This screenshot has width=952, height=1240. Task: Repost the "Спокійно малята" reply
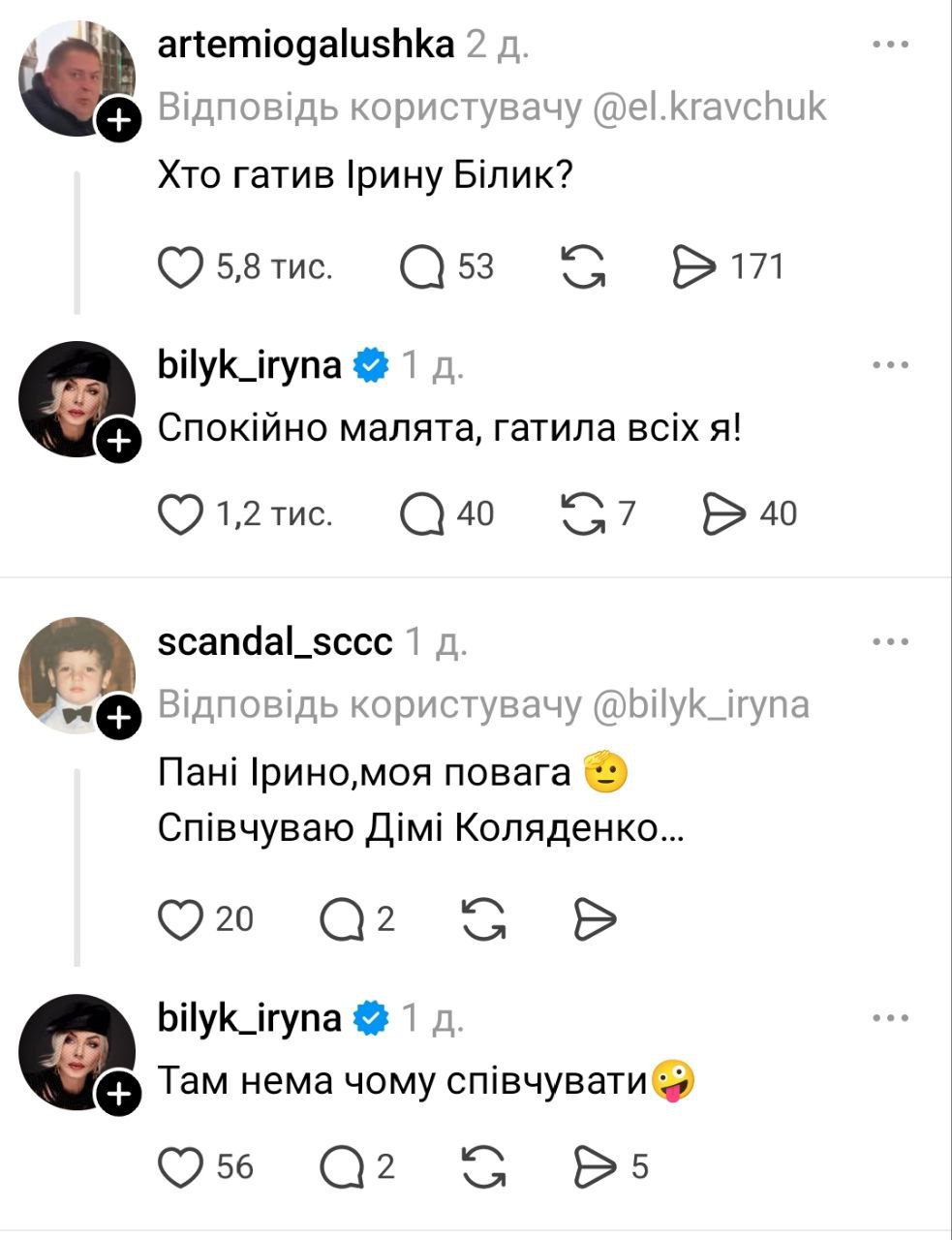point(583,514)
